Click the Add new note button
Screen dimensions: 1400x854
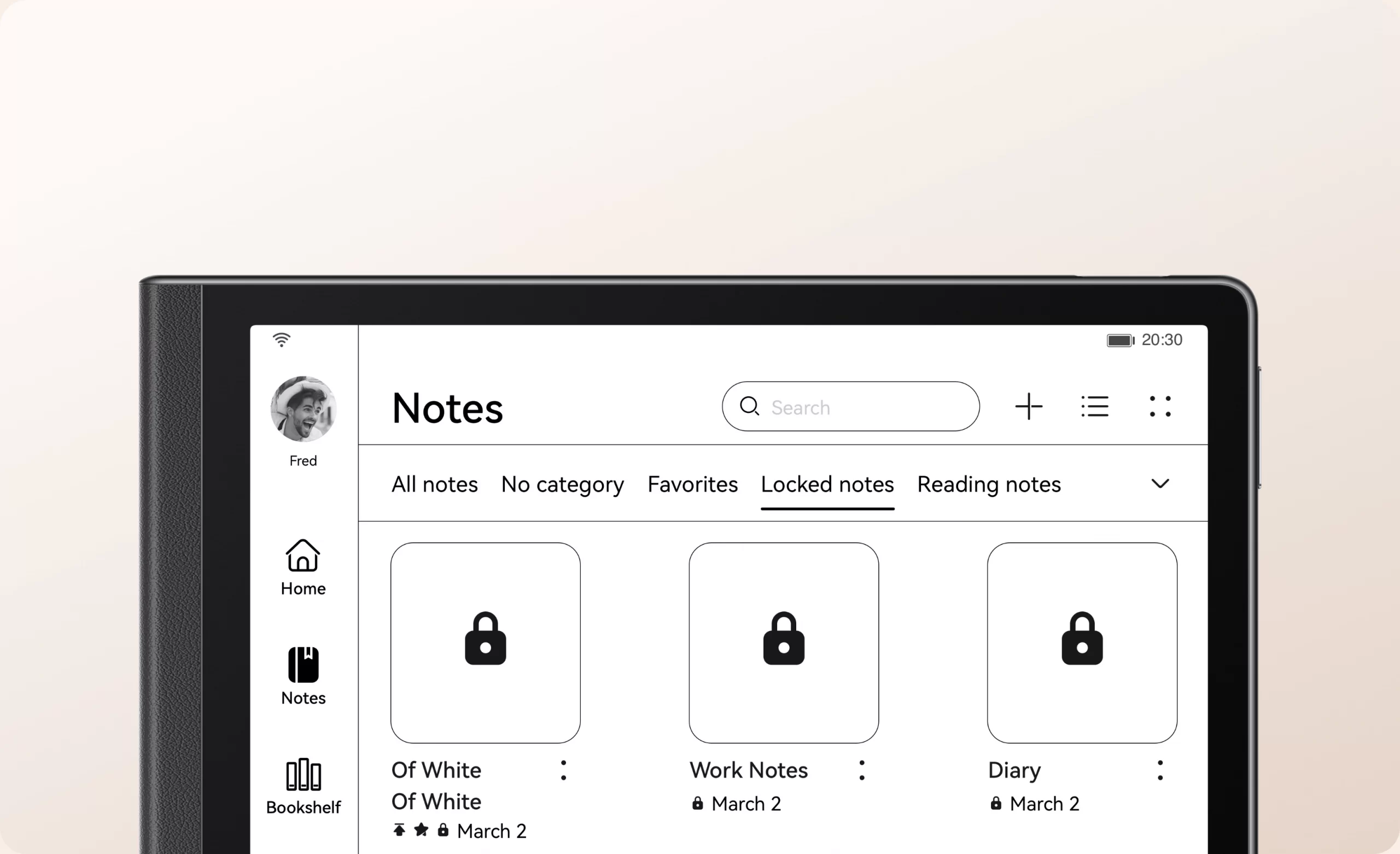(1028, 407)
